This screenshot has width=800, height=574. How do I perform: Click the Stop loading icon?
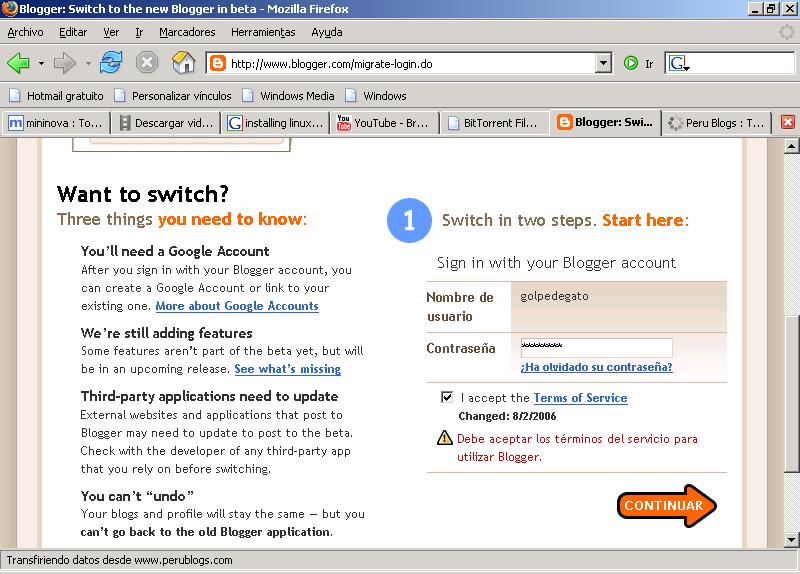pyautogui.click(x=147, y=63)
